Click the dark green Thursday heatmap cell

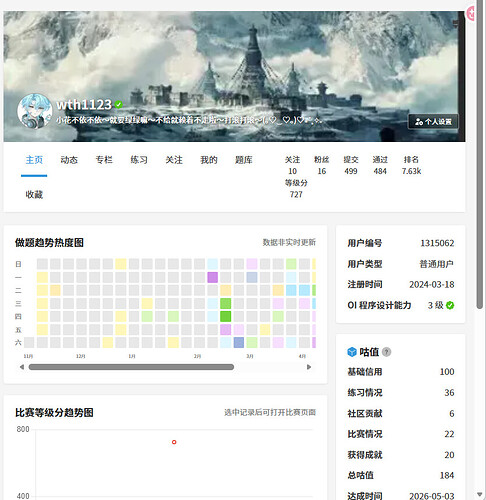click(226, 316)
